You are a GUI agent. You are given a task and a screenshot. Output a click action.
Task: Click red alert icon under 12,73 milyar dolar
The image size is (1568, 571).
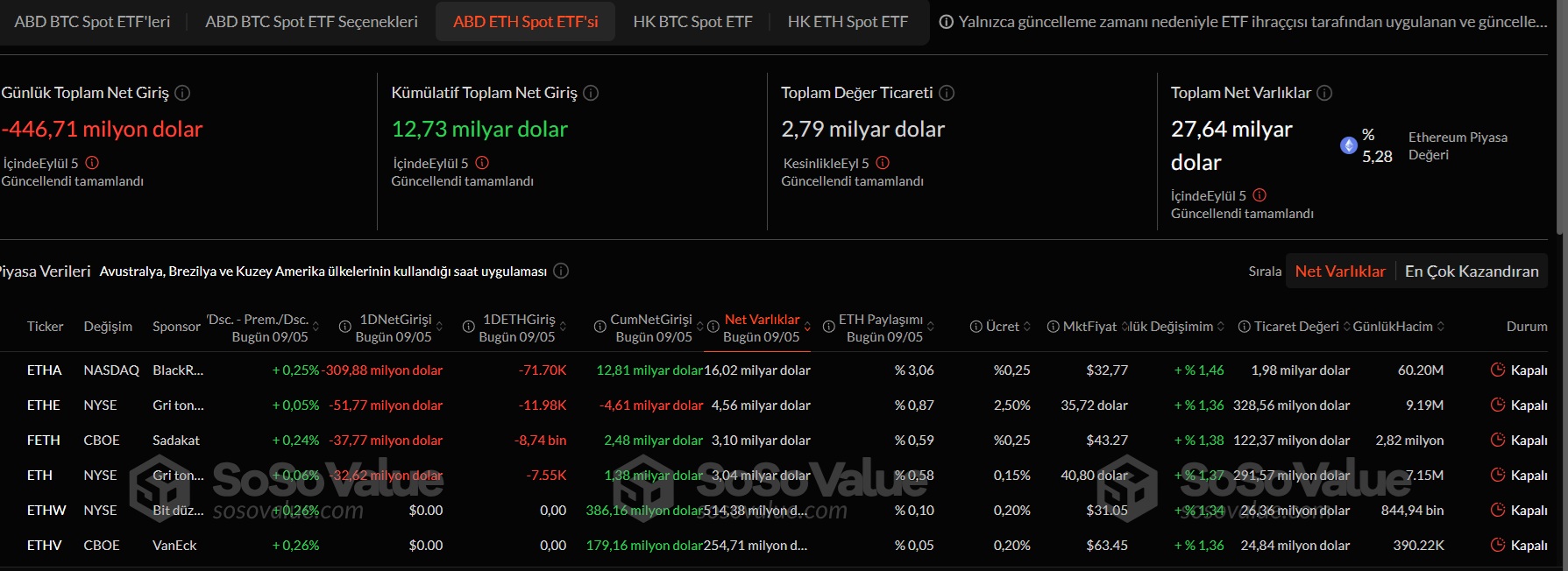(x=482, y=163)
